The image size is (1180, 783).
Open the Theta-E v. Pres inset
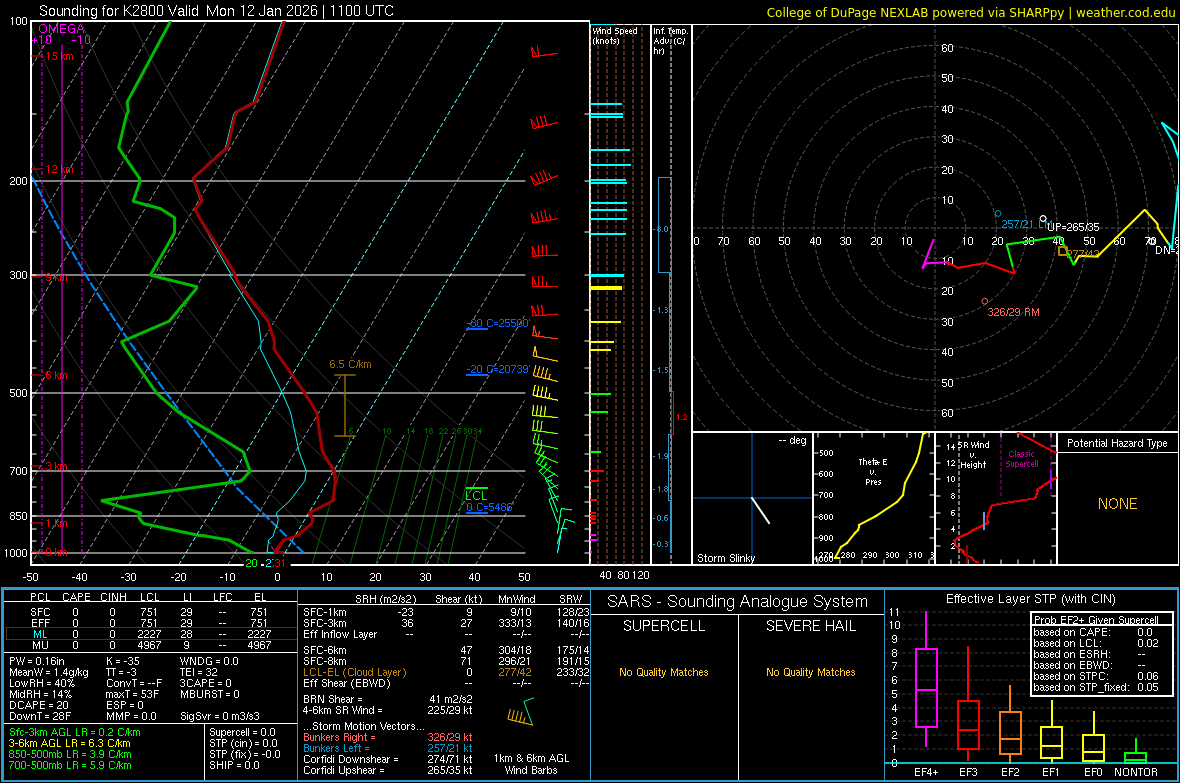click(x=873, y=498)
